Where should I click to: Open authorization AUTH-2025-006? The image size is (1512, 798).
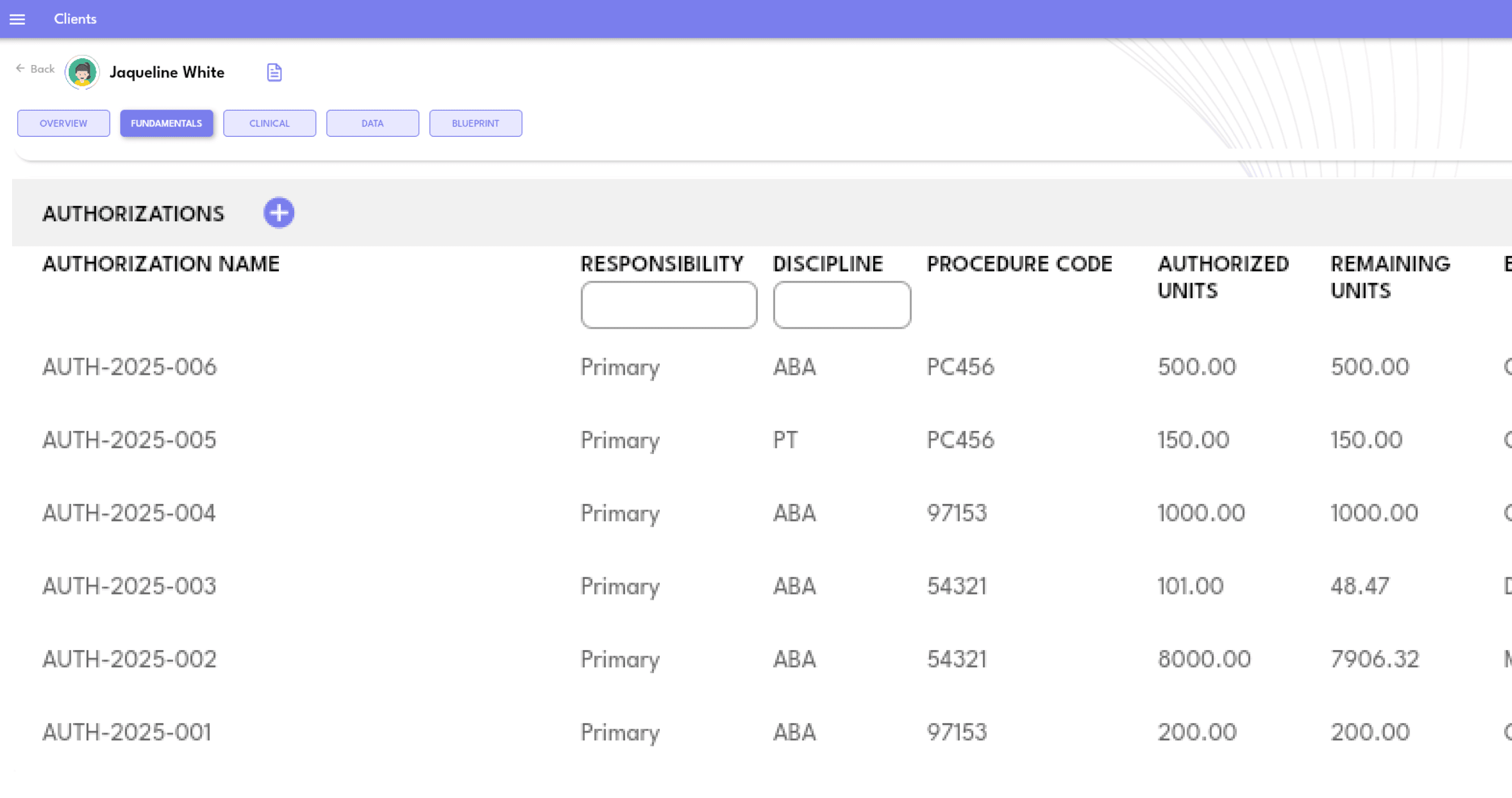[x=130, y=366]
